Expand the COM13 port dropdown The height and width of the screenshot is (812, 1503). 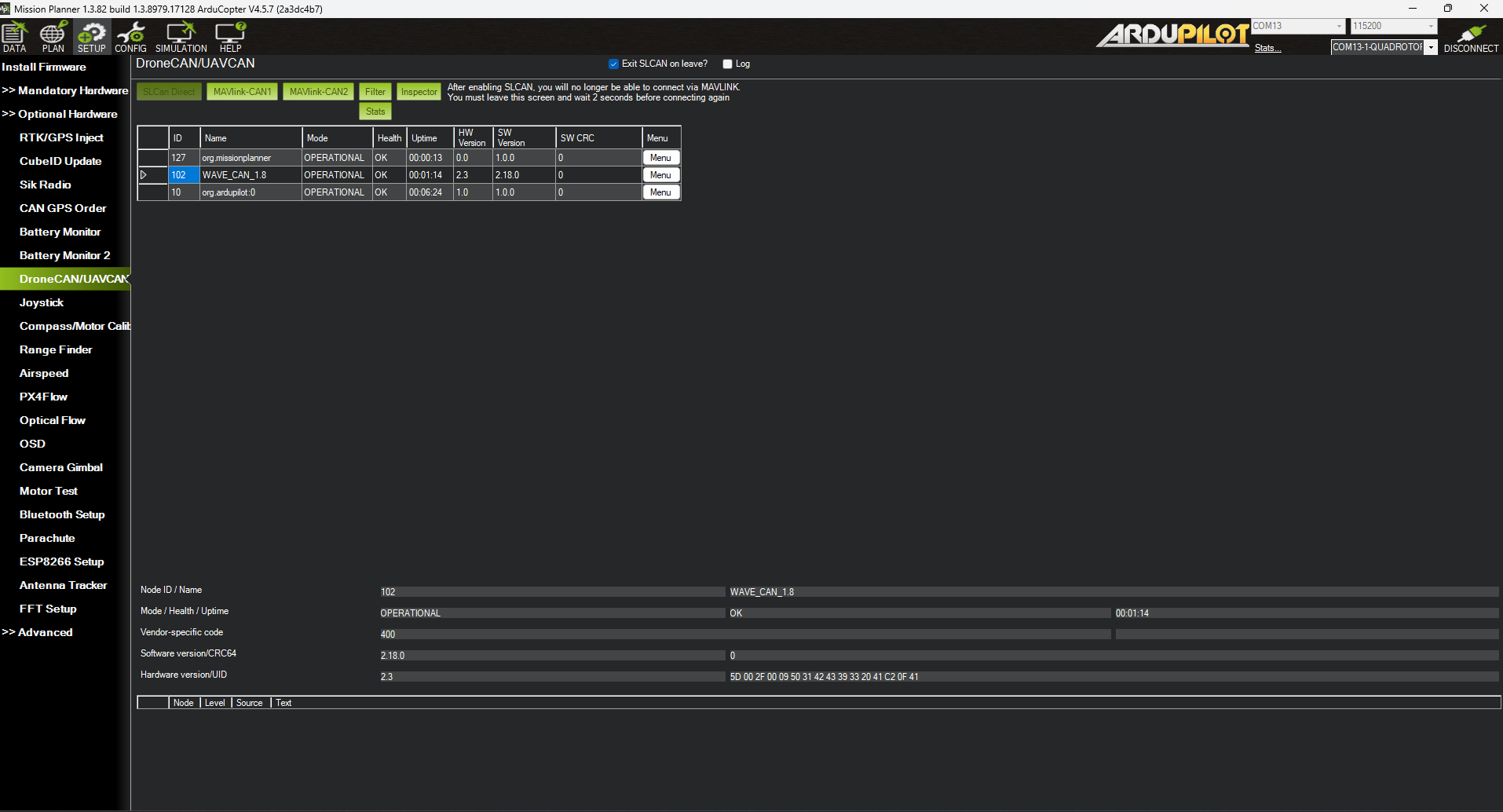coord(1339,26)
